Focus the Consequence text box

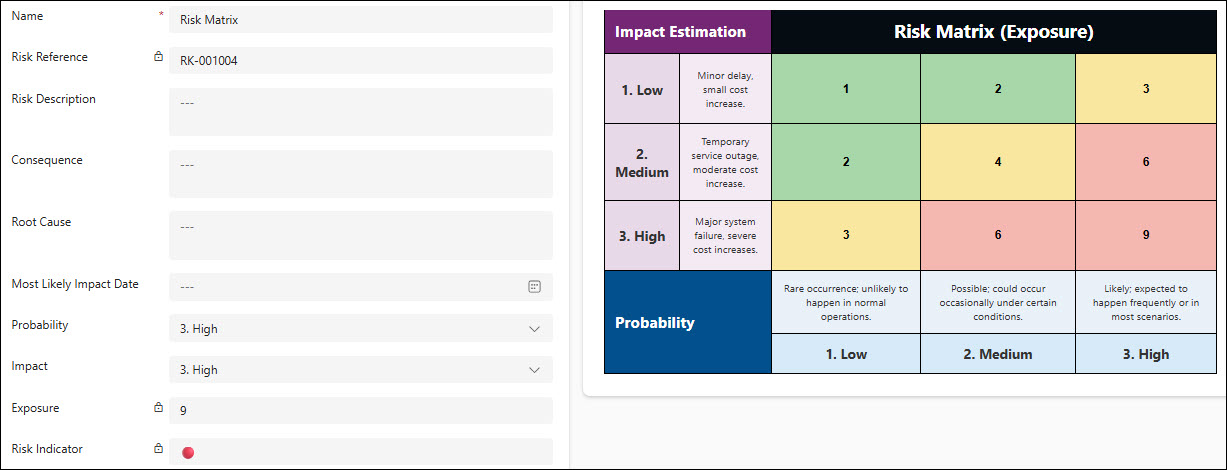[361, 174]
